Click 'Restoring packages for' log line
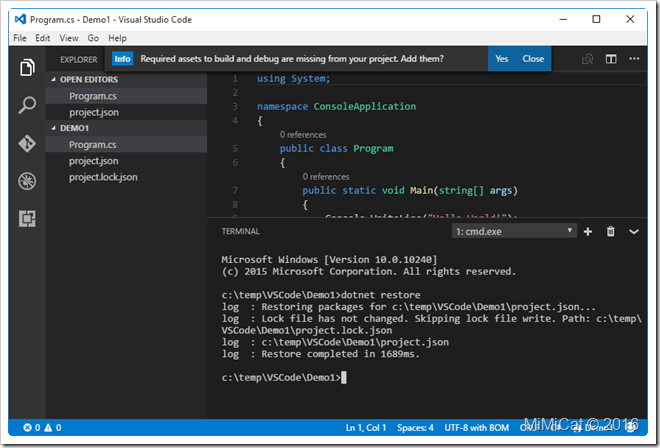 [x=408, y=307]
